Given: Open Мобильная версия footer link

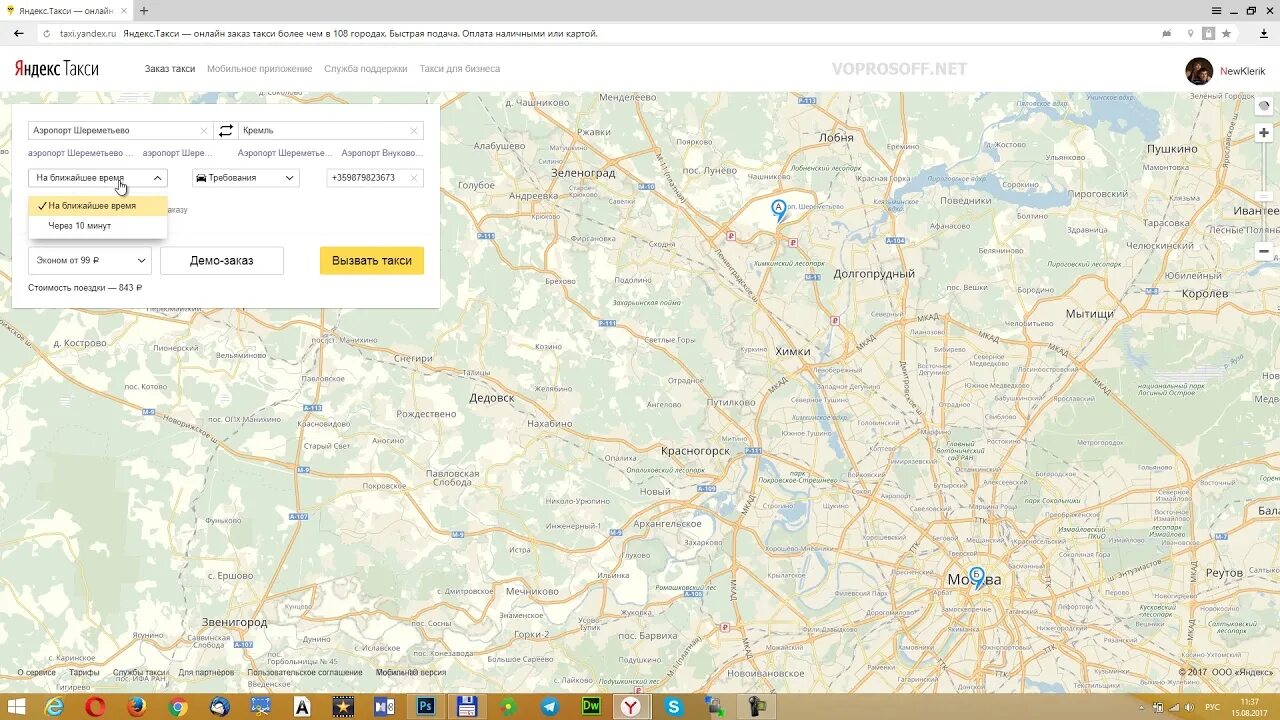Looking at the screenshot, I should click(x=411, y=673).
